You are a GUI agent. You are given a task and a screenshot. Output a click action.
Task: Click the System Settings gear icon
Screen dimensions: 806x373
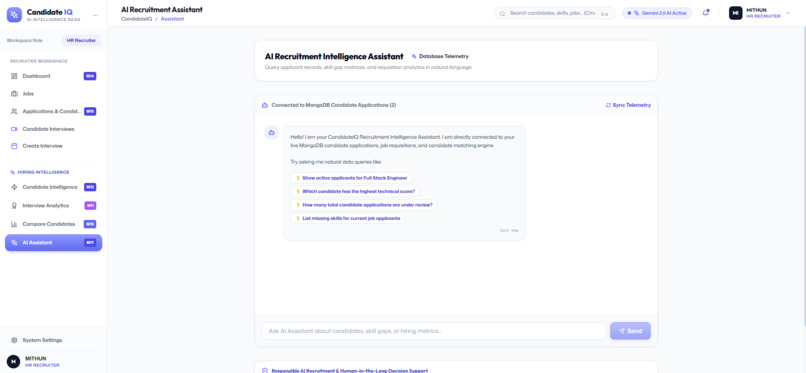(14, 340)
